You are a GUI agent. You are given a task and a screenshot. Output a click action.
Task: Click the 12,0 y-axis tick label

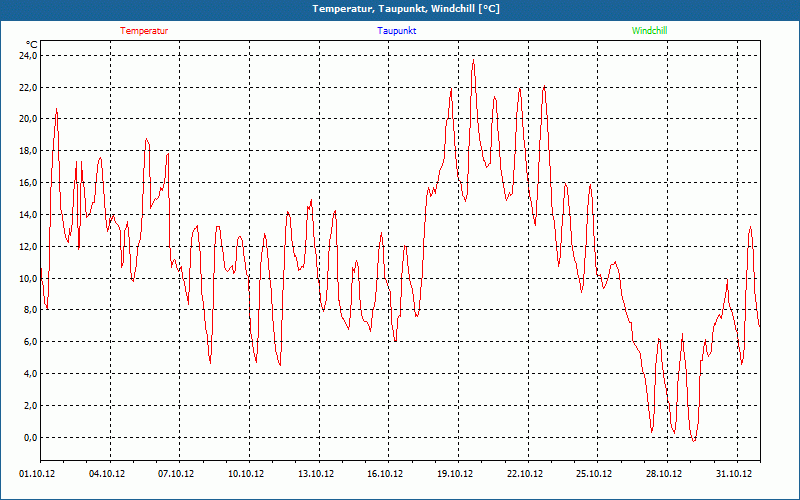tap(27, 247)
